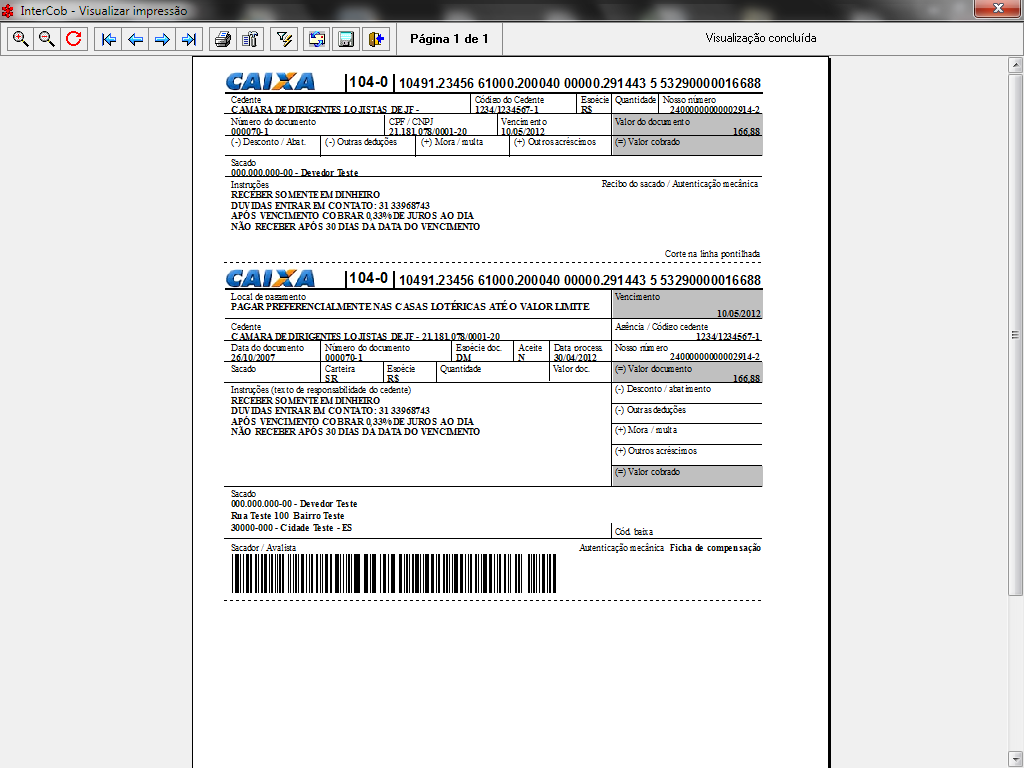Image resolution: width=1024 pixels, height=768 pixels.
Task: Print the boleto with the printer icon
Action: click(223, 39)
